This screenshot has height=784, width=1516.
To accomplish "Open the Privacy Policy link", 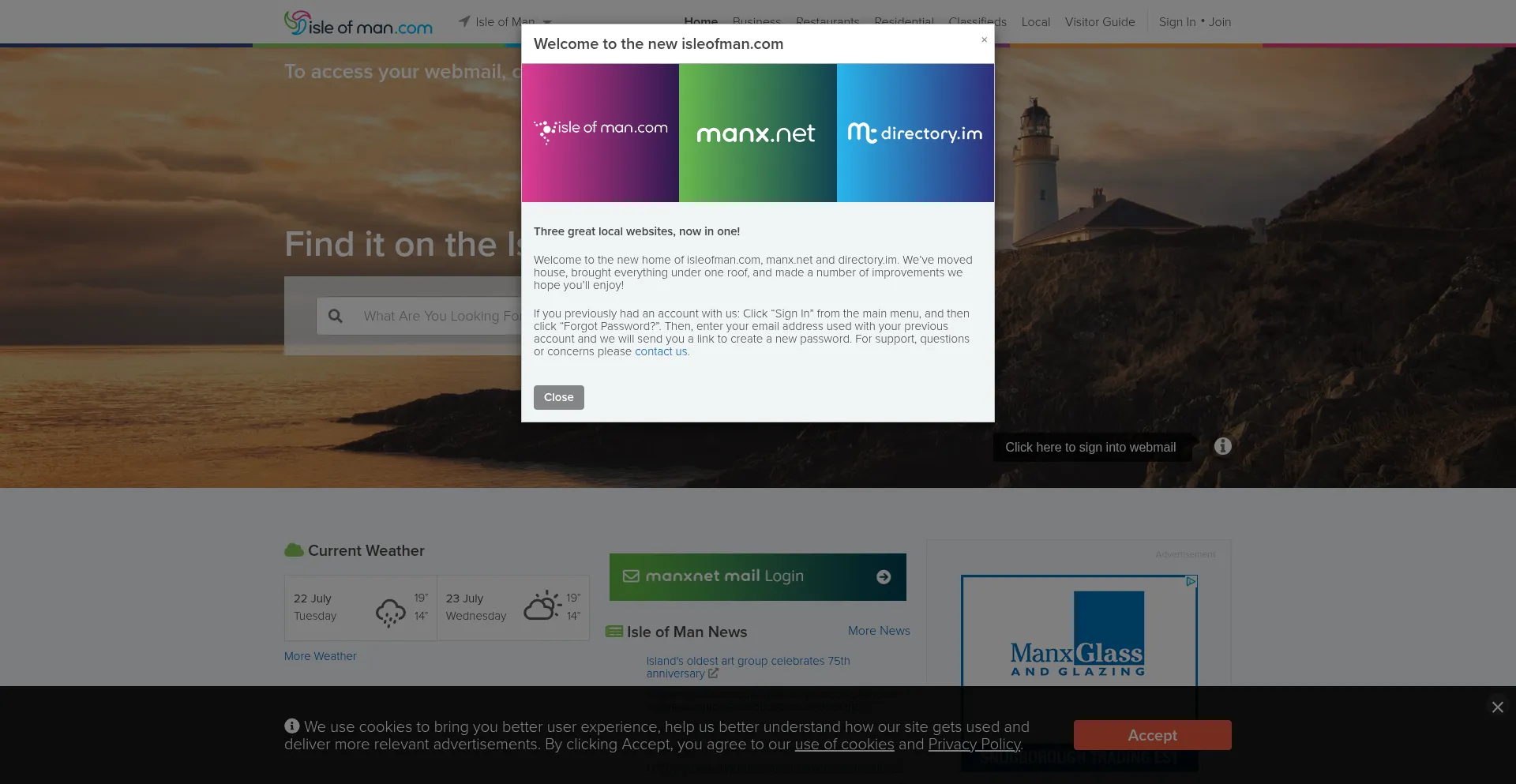I will tap(974, 745).
